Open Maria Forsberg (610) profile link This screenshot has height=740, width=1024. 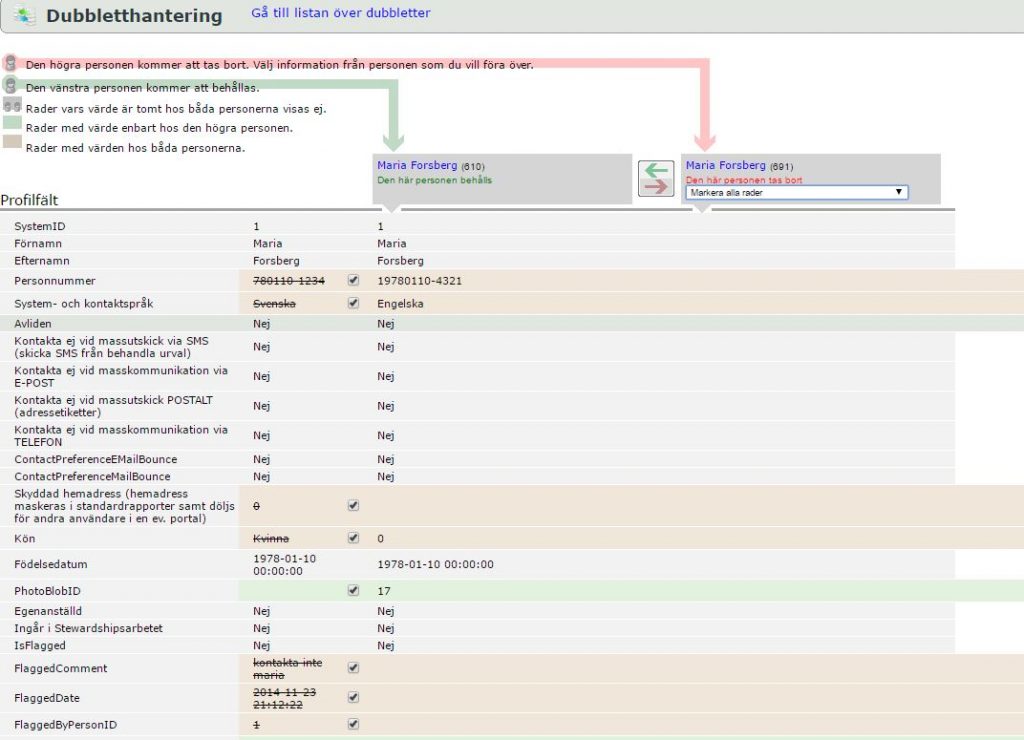click(x=417, y=165)
